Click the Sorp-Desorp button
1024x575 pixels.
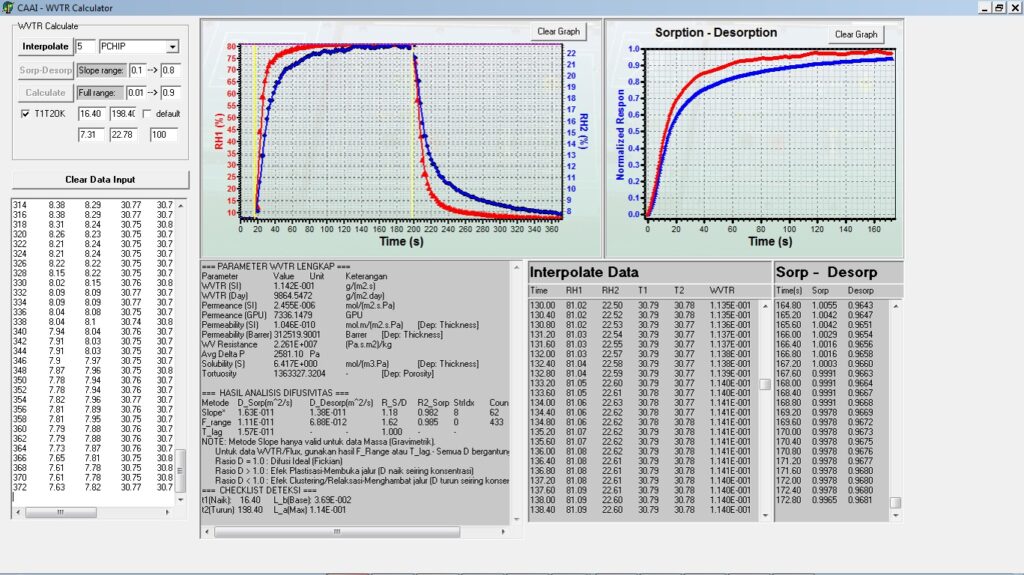[46, 71]
